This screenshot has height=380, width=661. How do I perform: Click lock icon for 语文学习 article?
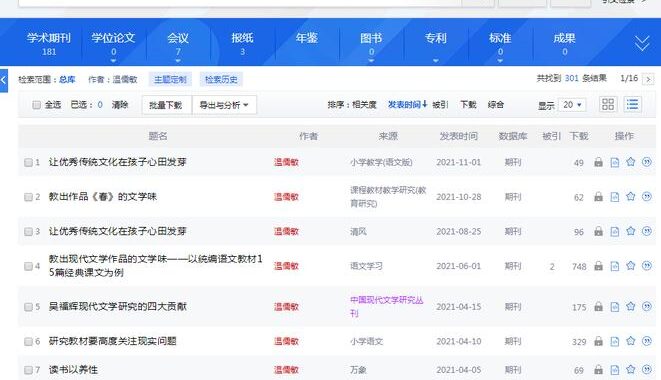pos(598,266)
